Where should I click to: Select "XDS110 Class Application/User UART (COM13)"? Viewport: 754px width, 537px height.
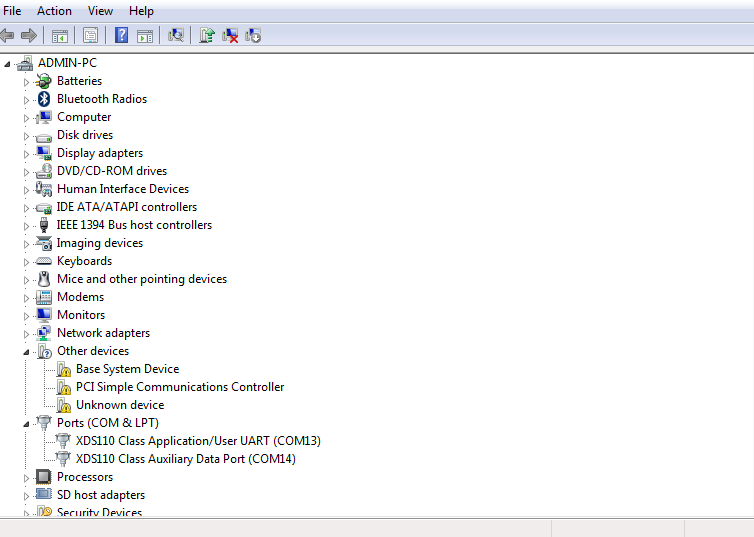(198, 441)
